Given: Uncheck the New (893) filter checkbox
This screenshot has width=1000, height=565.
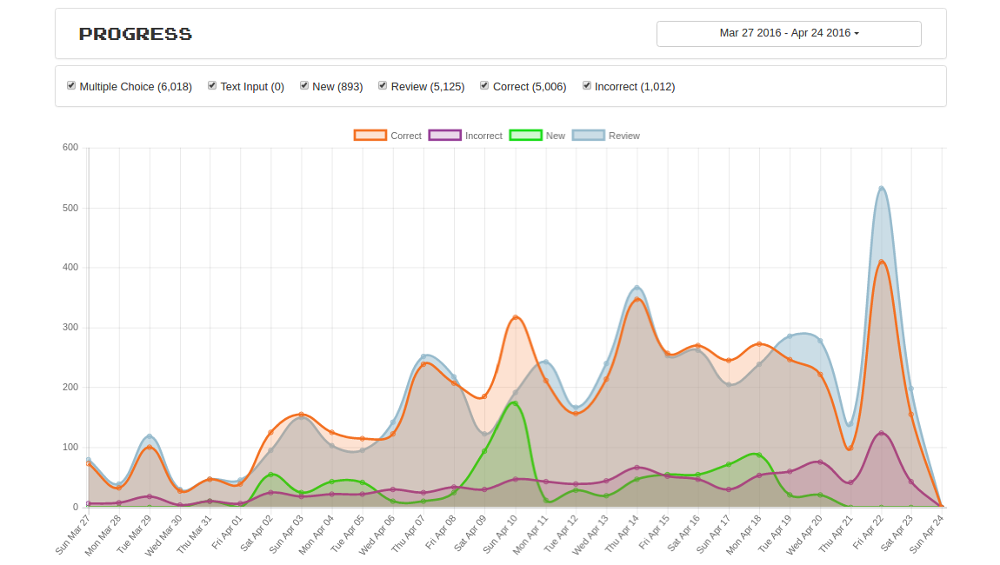Looking at the screenshot, I should click(304, 86).
